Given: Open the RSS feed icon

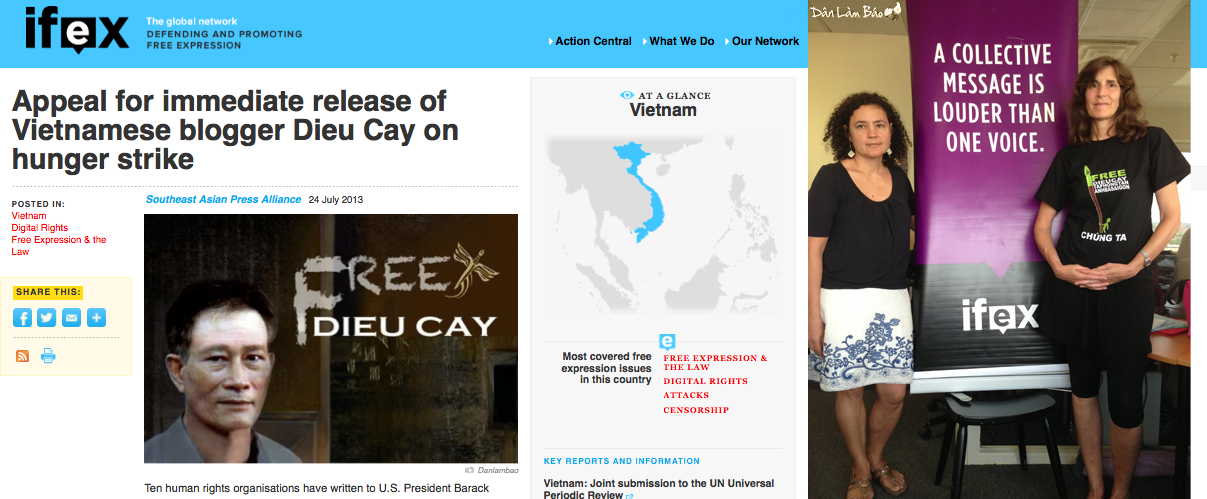Looking at the screenshot, I should coord(23,356).
